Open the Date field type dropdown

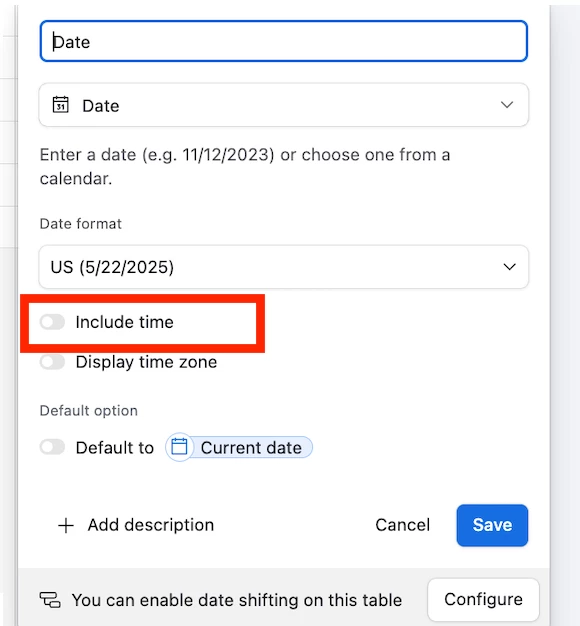pyautogui.click(x=284, y=105)
